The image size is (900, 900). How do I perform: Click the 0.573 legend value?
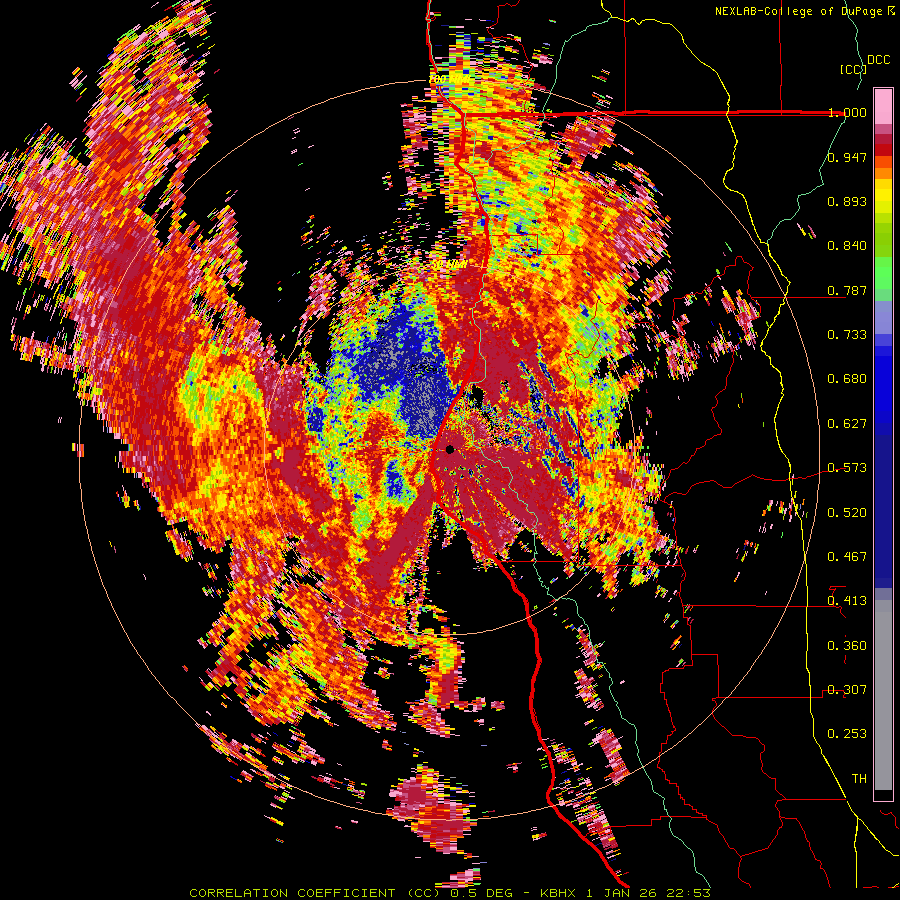[x=847, y=468]
